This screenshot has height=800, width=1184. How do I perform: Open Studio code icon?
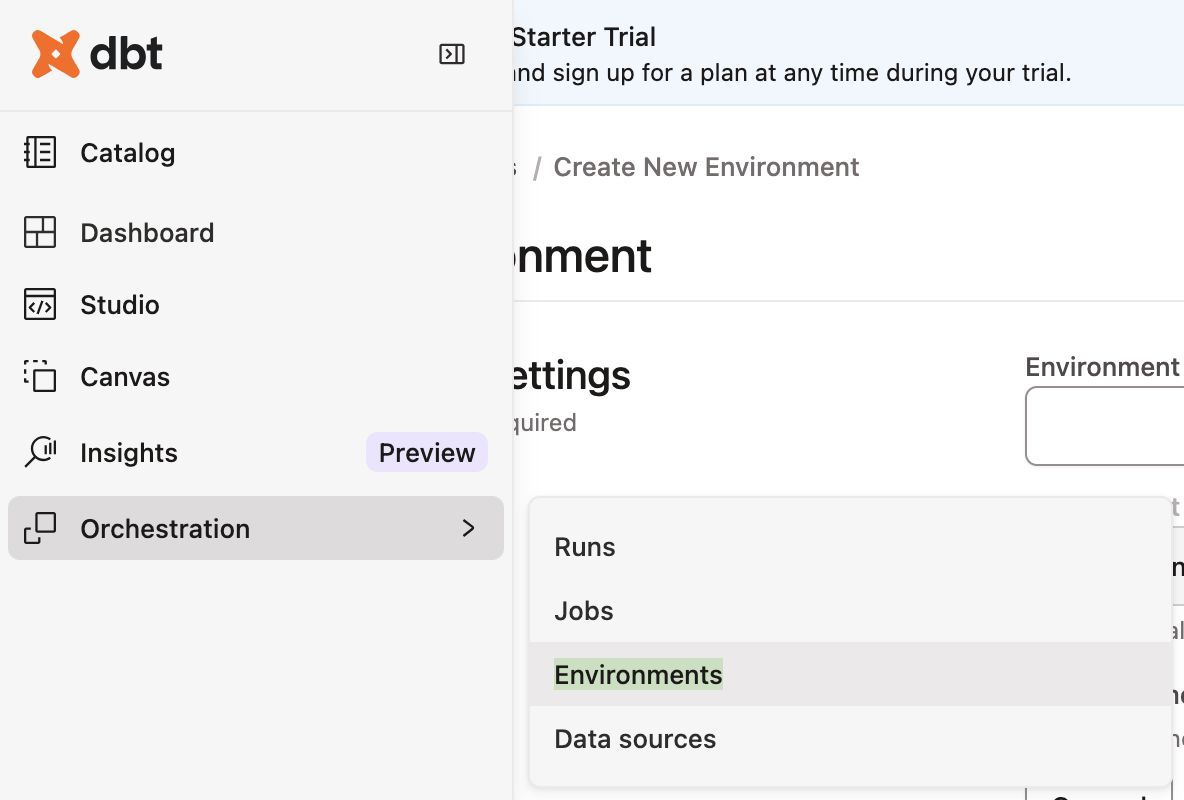pyautogui.click(x=40, y=305)
